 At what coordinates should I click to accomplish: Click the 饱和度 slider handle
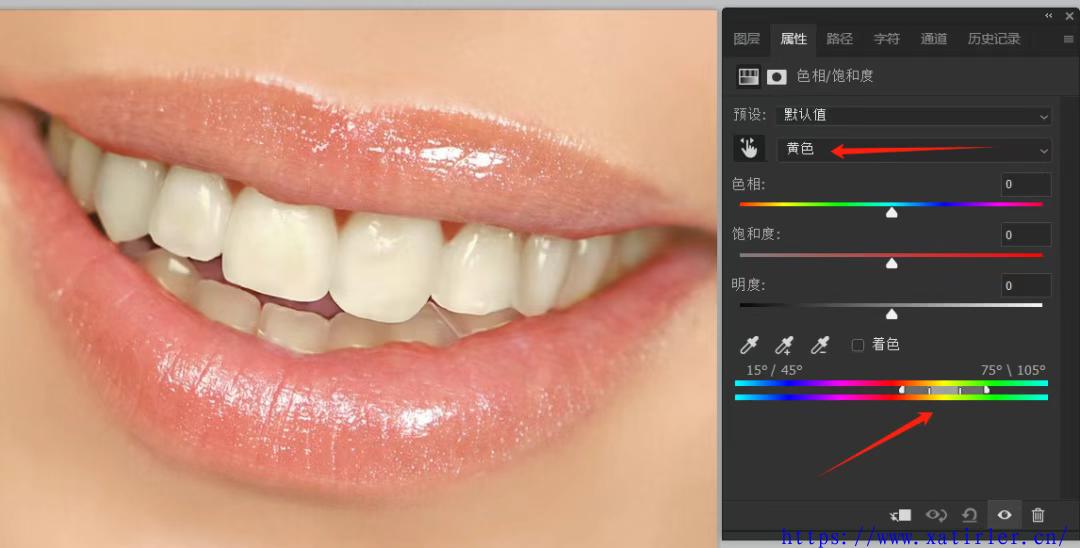[892, 263]
